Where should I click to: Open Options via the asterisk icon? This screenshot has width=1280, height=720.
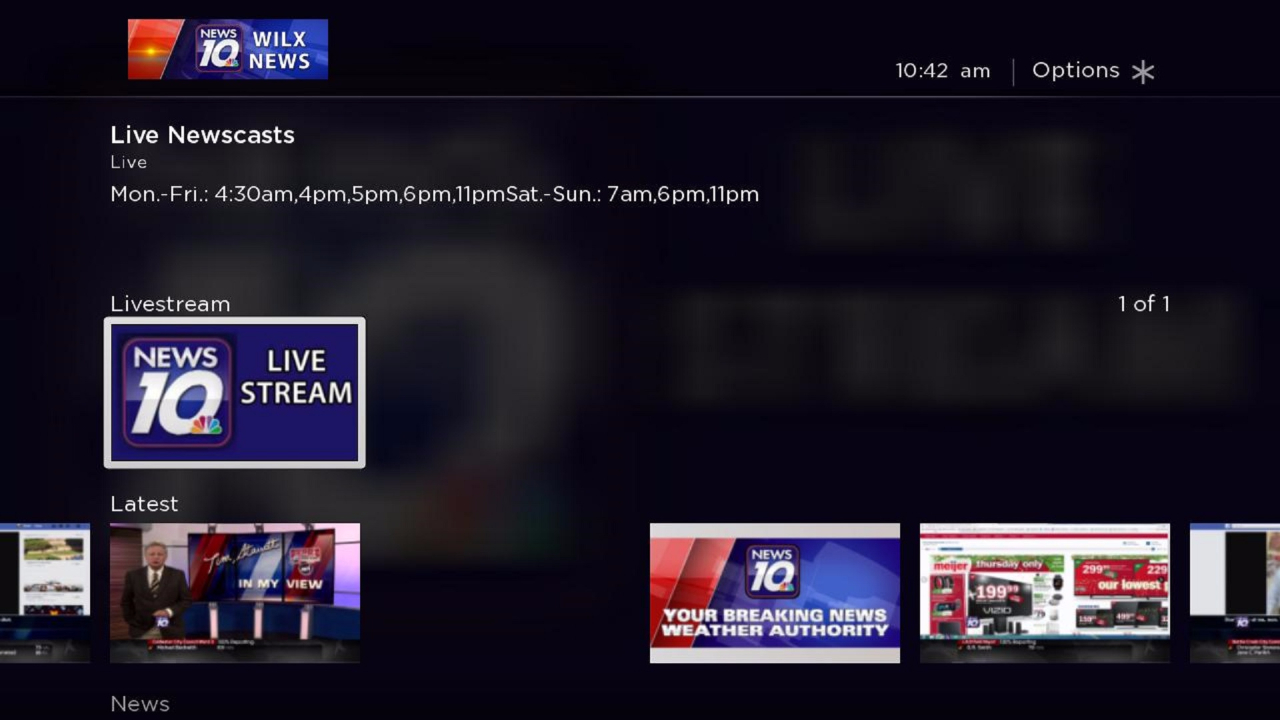tap(1143, 70)
